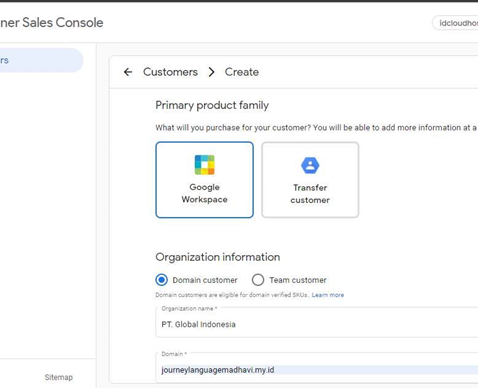Open the Learn more link
The image size is (478, 388).
(x=328, y=295)
